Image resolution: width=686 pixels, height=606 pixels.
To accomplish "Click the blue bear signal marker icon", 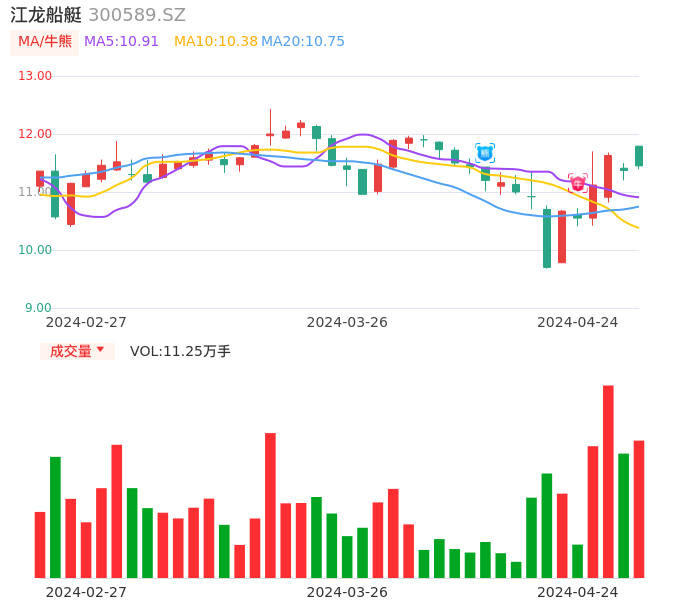I will pyautogui.click(x=485, y=153).
